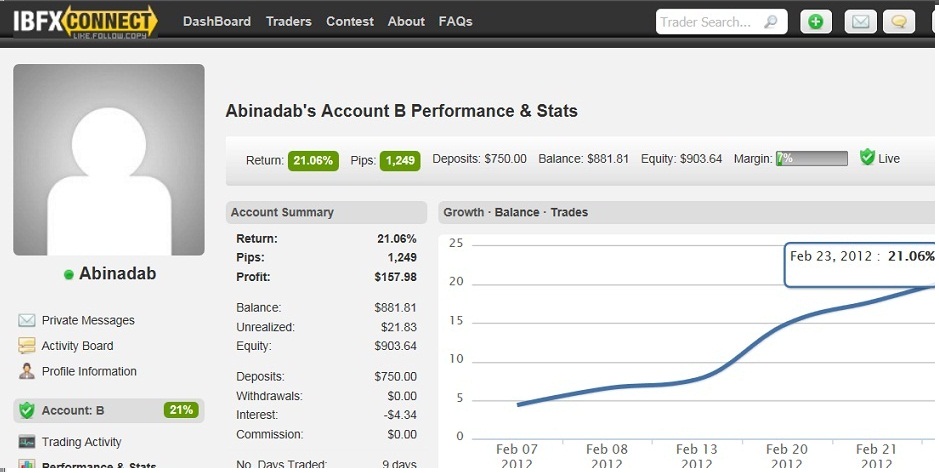The width and height of the screenshot is (939, 473).
Task: Open the DashBoard menu item
Action: click(217, 21)
